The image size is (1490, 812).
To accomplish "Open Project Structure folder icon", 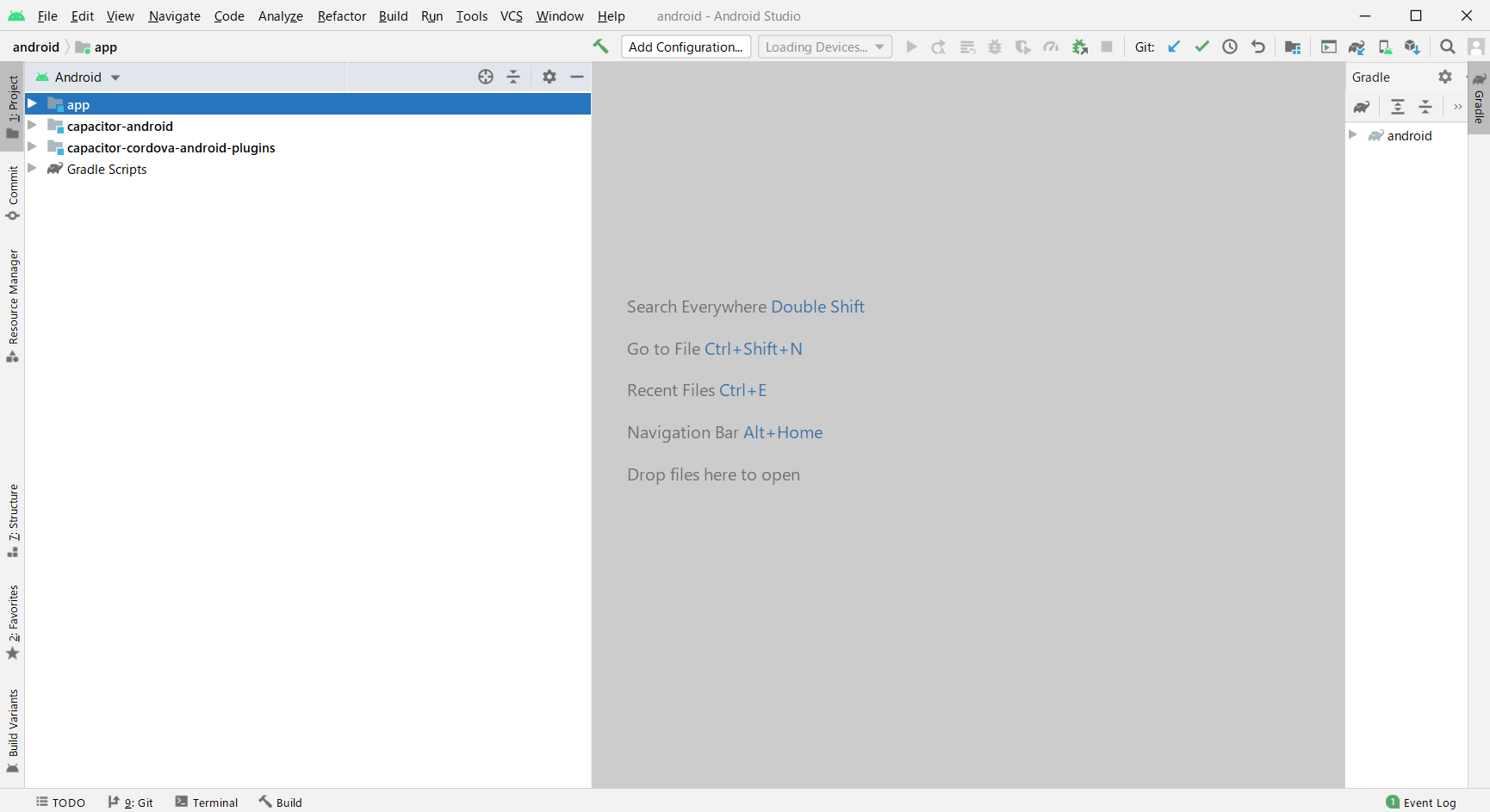I will [1293, 46].
